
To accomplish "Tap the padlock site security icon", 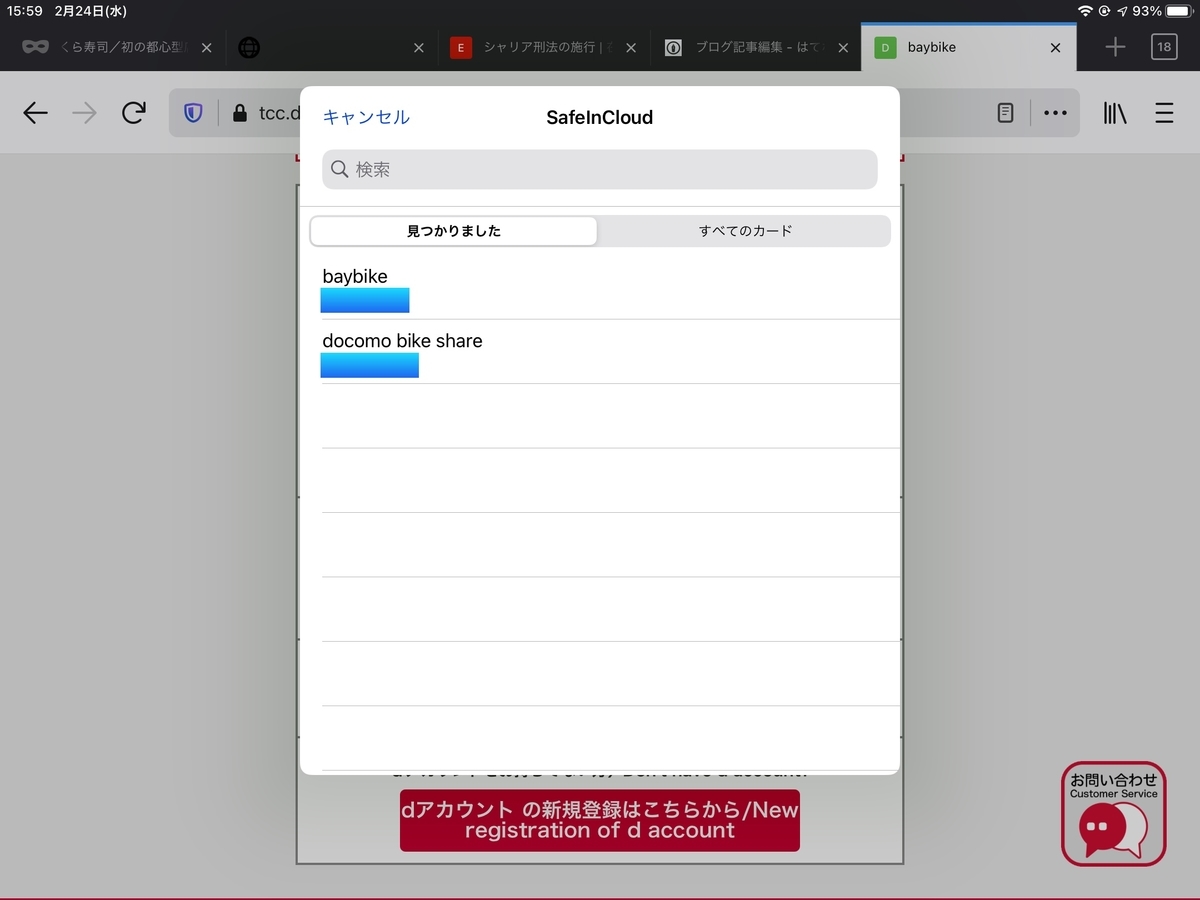I will [239, 114].
